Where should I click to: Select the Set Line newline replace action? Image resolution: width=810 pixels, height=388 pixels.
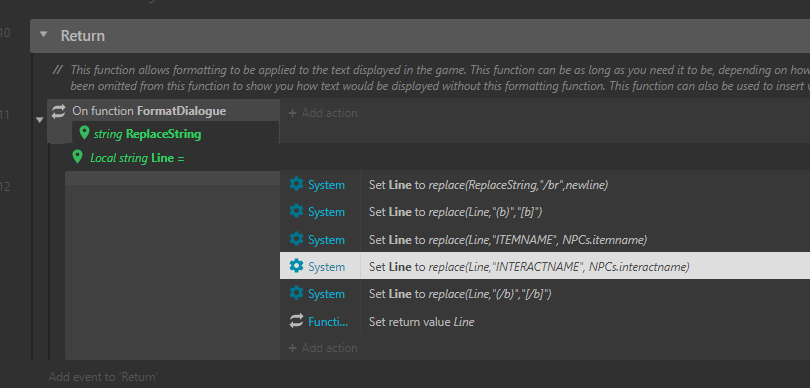coord(488,184)
